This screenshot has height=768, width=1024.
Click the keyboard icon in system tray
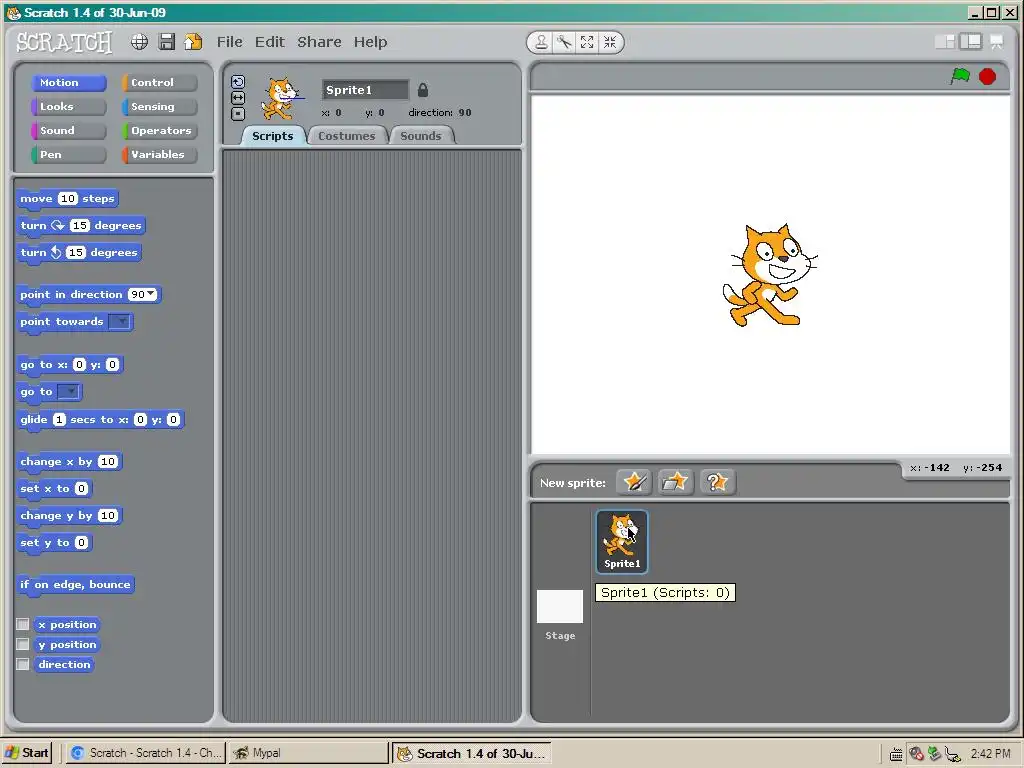pos(896,754)
